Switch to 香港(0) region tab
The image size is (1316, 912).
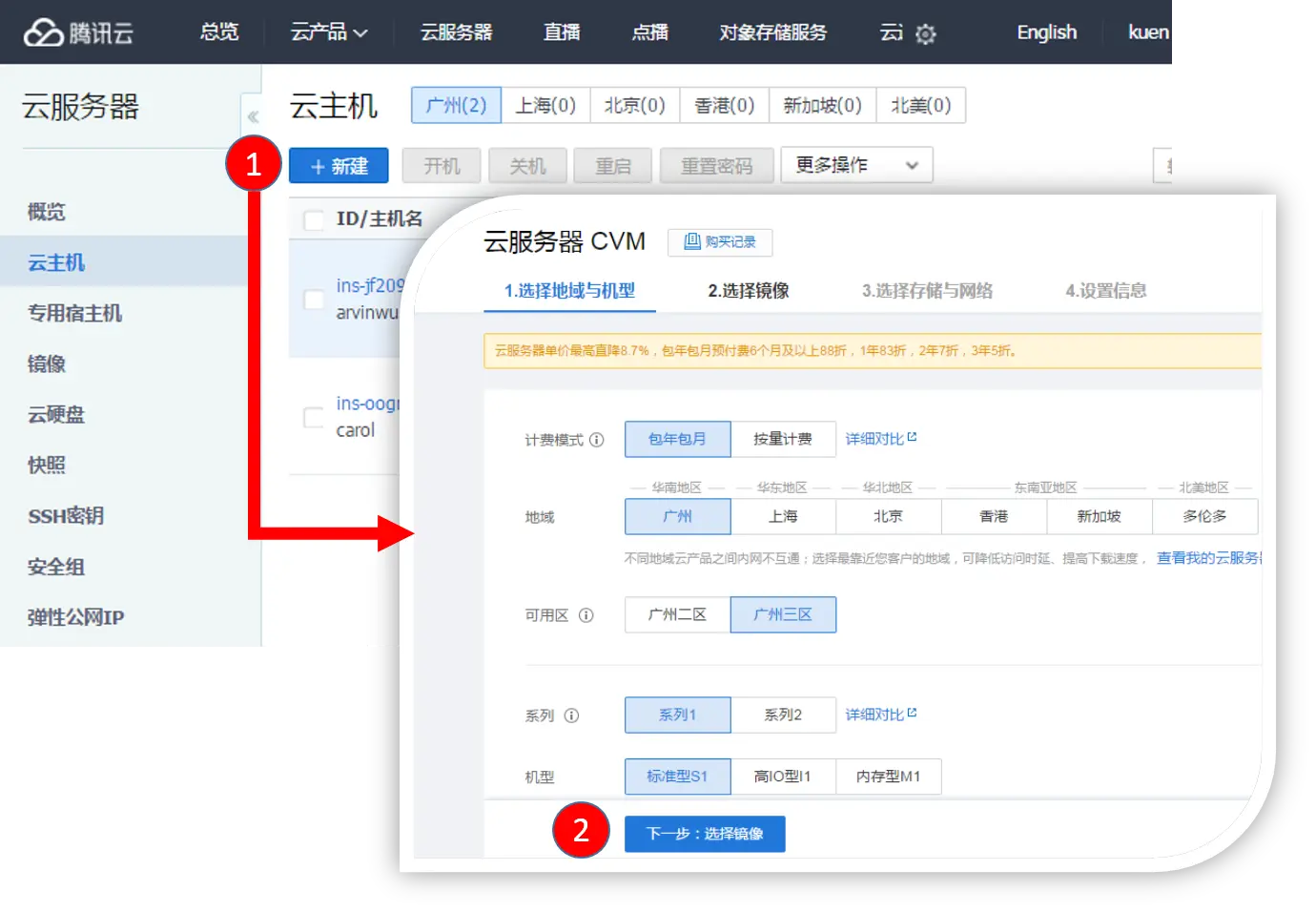(725, 105)
